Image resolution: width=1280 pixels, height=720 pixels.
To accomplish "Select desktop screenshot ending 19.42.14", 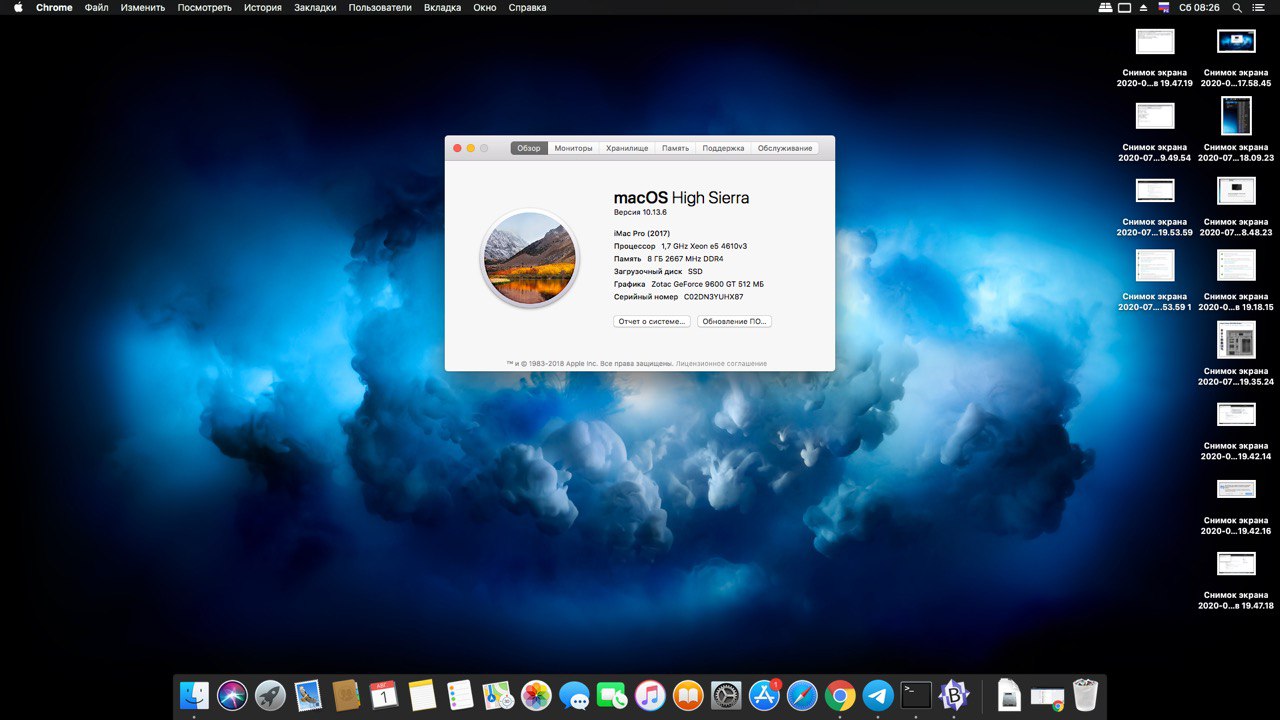I will pos(1237,431).
